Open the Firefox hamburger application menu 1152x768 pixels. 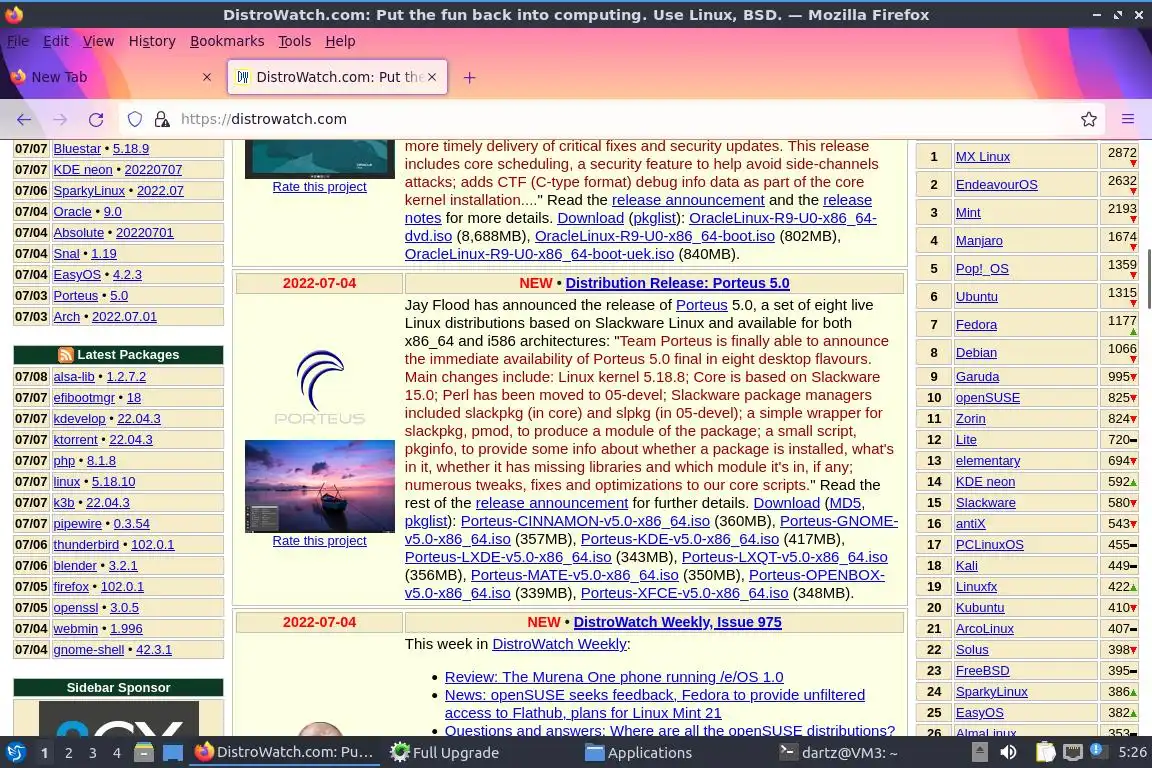pyautogui.click(x=1128, y=119)
